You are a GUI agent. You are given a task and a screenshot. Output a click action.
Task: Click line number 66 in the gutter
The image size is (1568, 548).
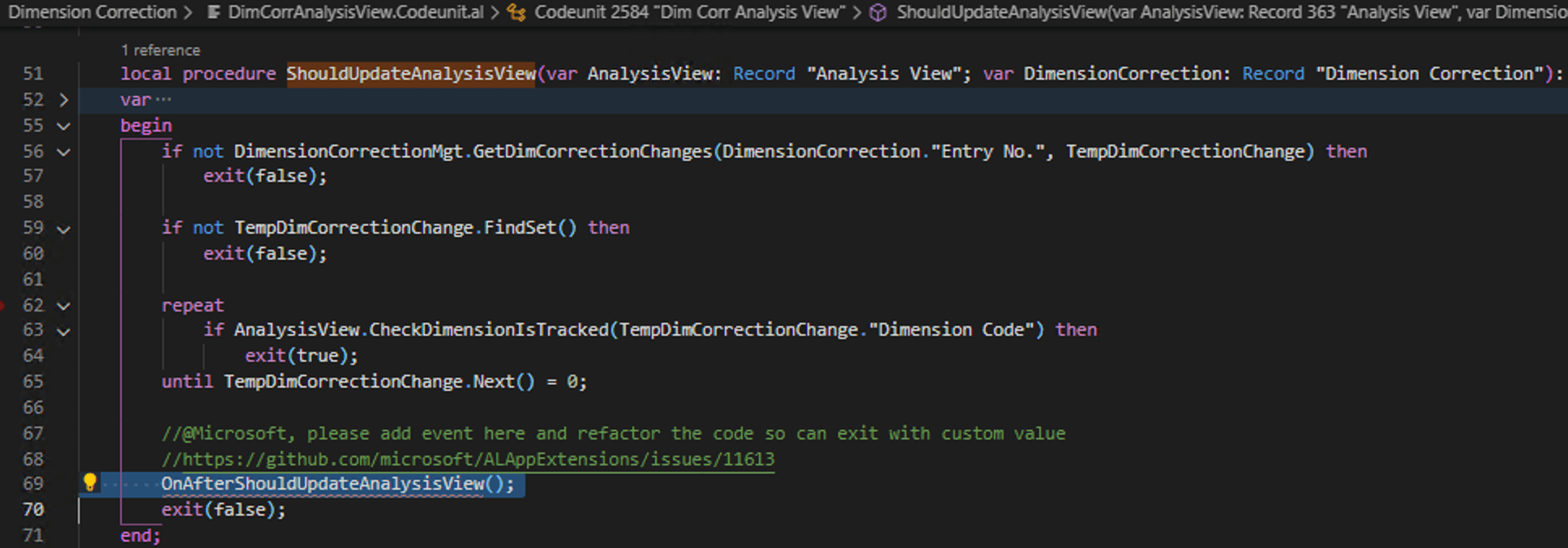click(33, 408)
